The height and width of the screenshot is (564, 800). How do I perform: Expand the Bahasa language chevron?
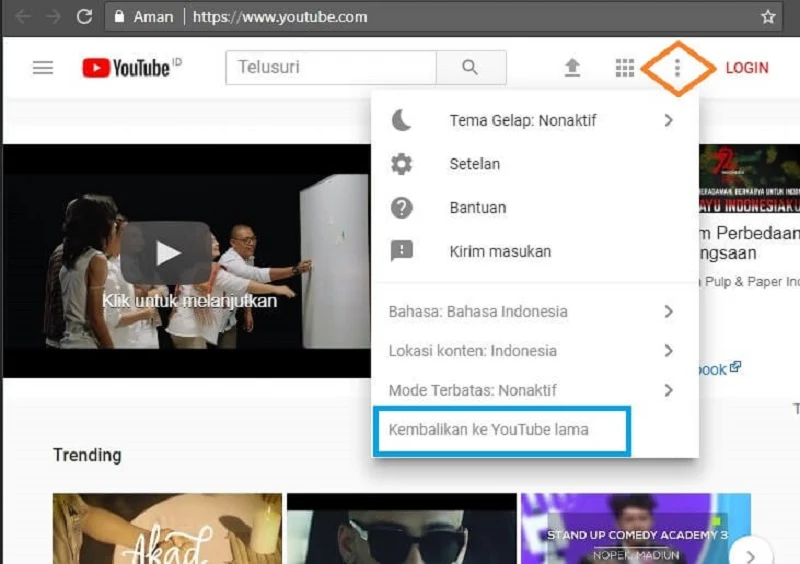pyautogui.click(x=668, y=311)
